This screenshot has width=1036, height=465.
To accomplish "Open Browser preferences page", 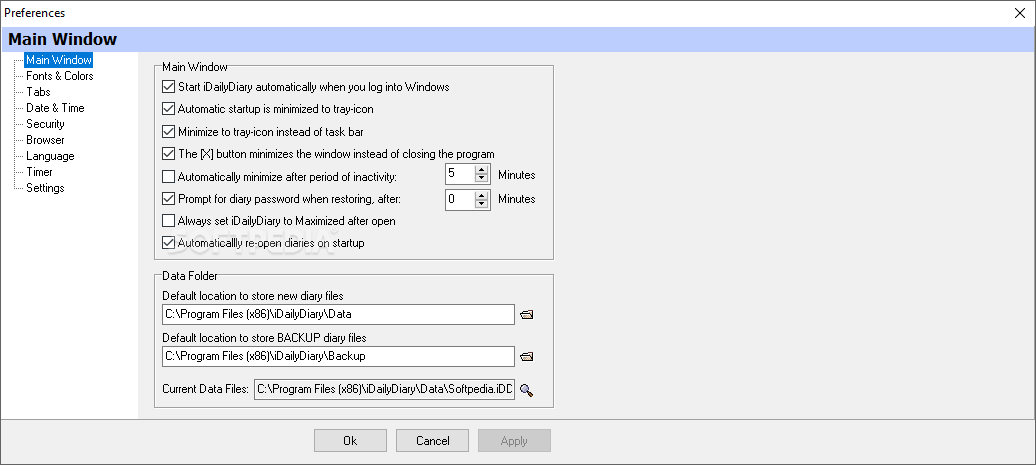I will click(45, 140).
